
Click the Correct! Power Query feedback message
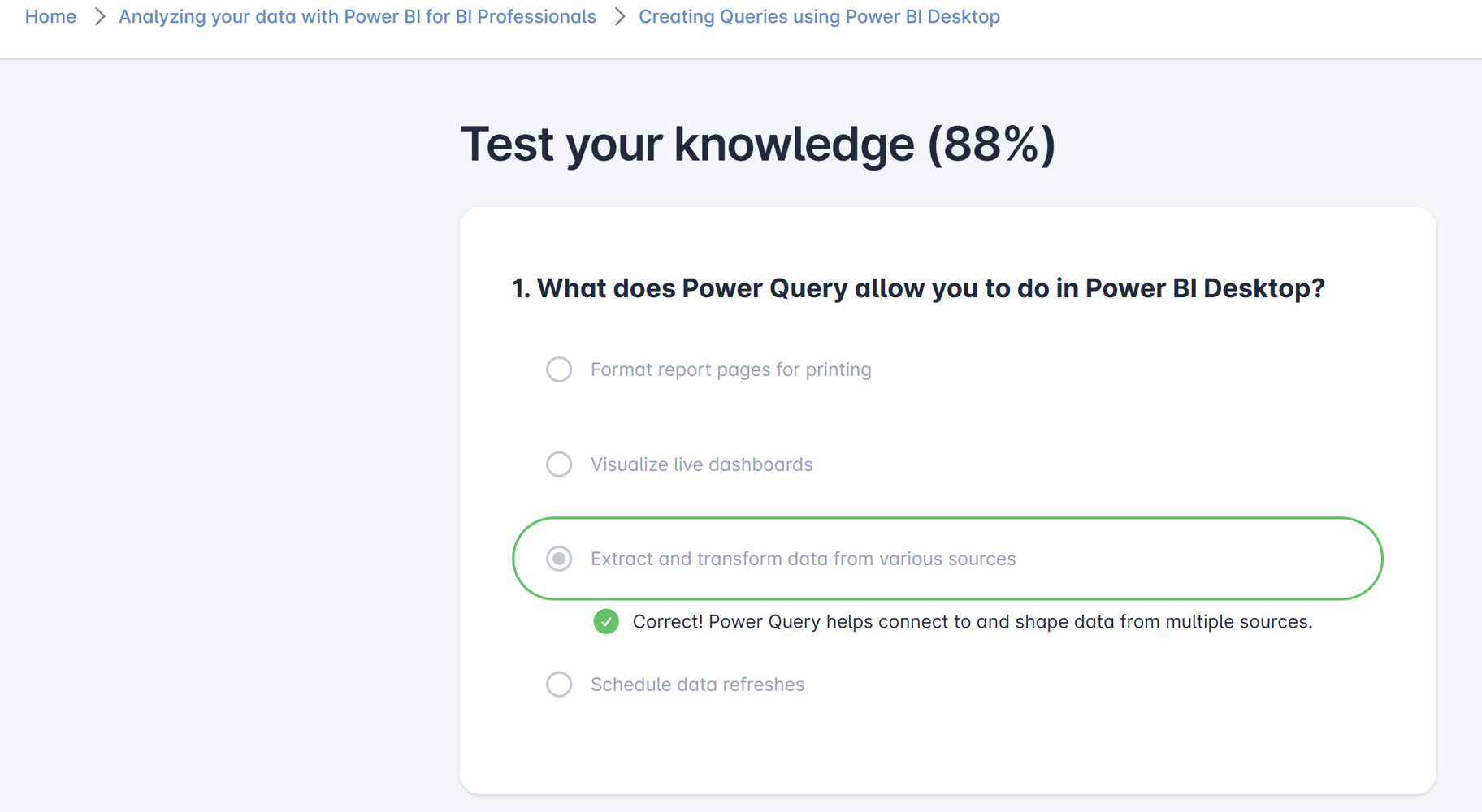click(x=973, y=622)
